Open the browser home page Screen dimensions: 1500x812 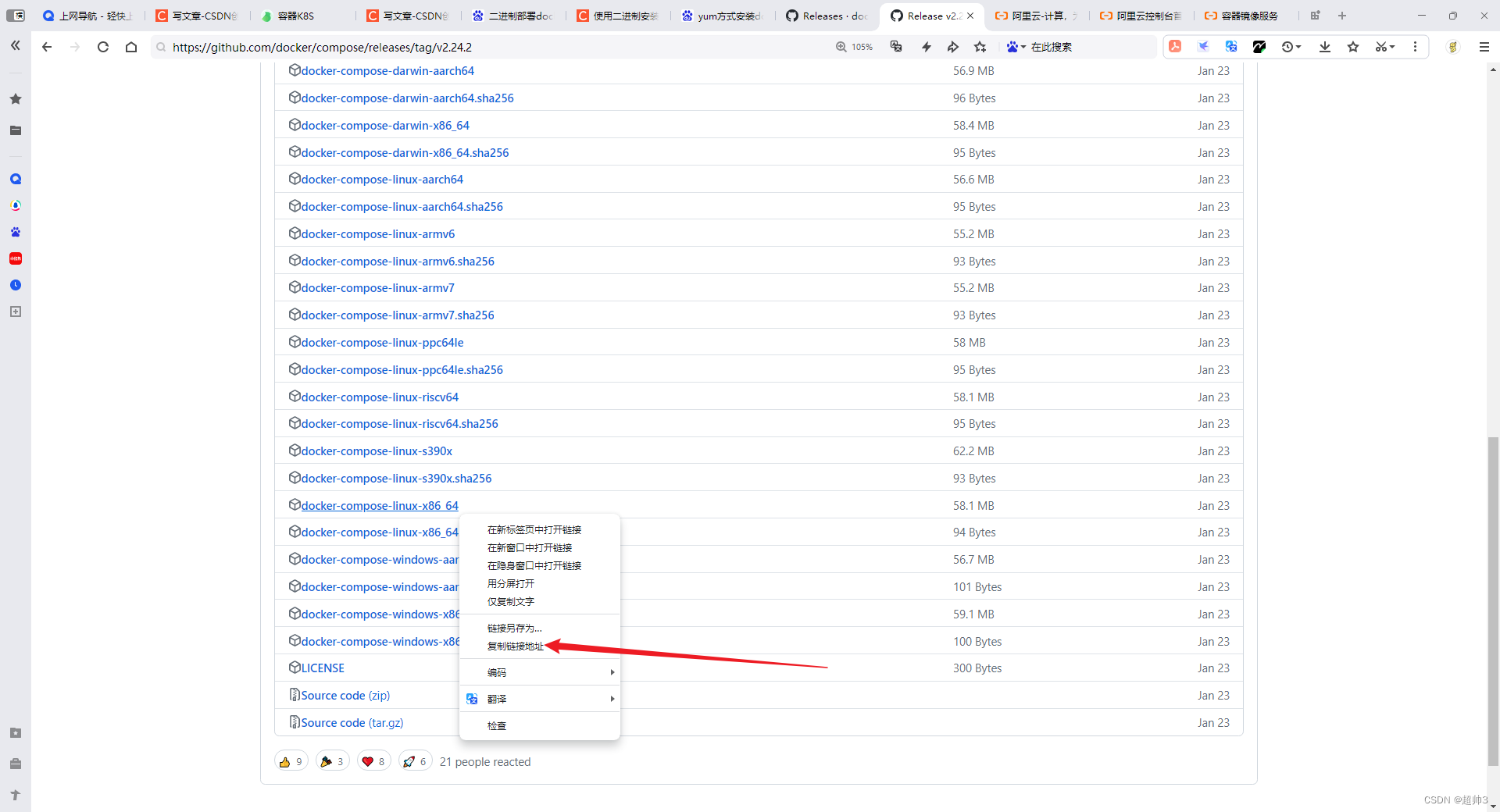pos(131,47)
